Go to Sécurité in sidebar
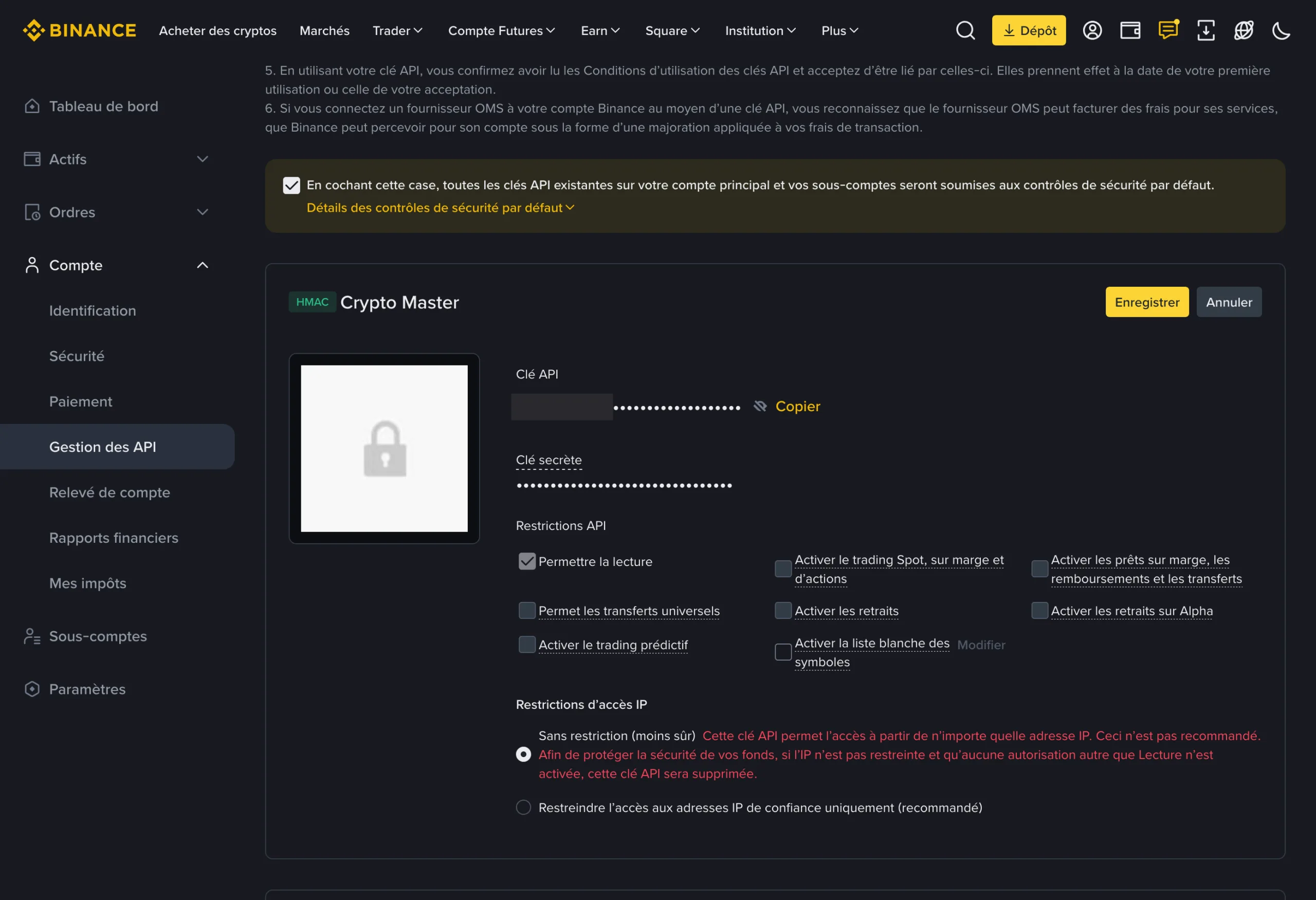 point(77,356)
